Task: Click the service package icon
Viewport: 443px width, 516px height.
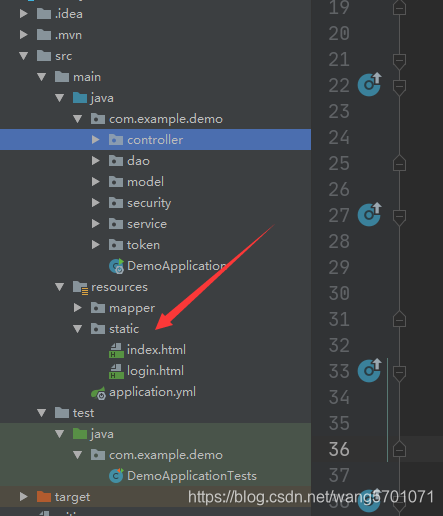Action: pos(116,224)
